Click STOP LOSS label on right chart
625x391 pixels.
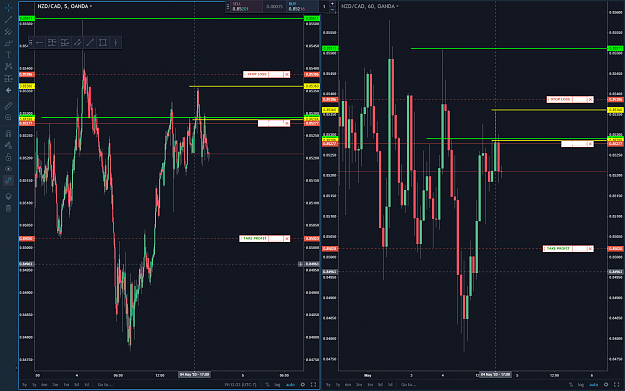click(560, 99)
